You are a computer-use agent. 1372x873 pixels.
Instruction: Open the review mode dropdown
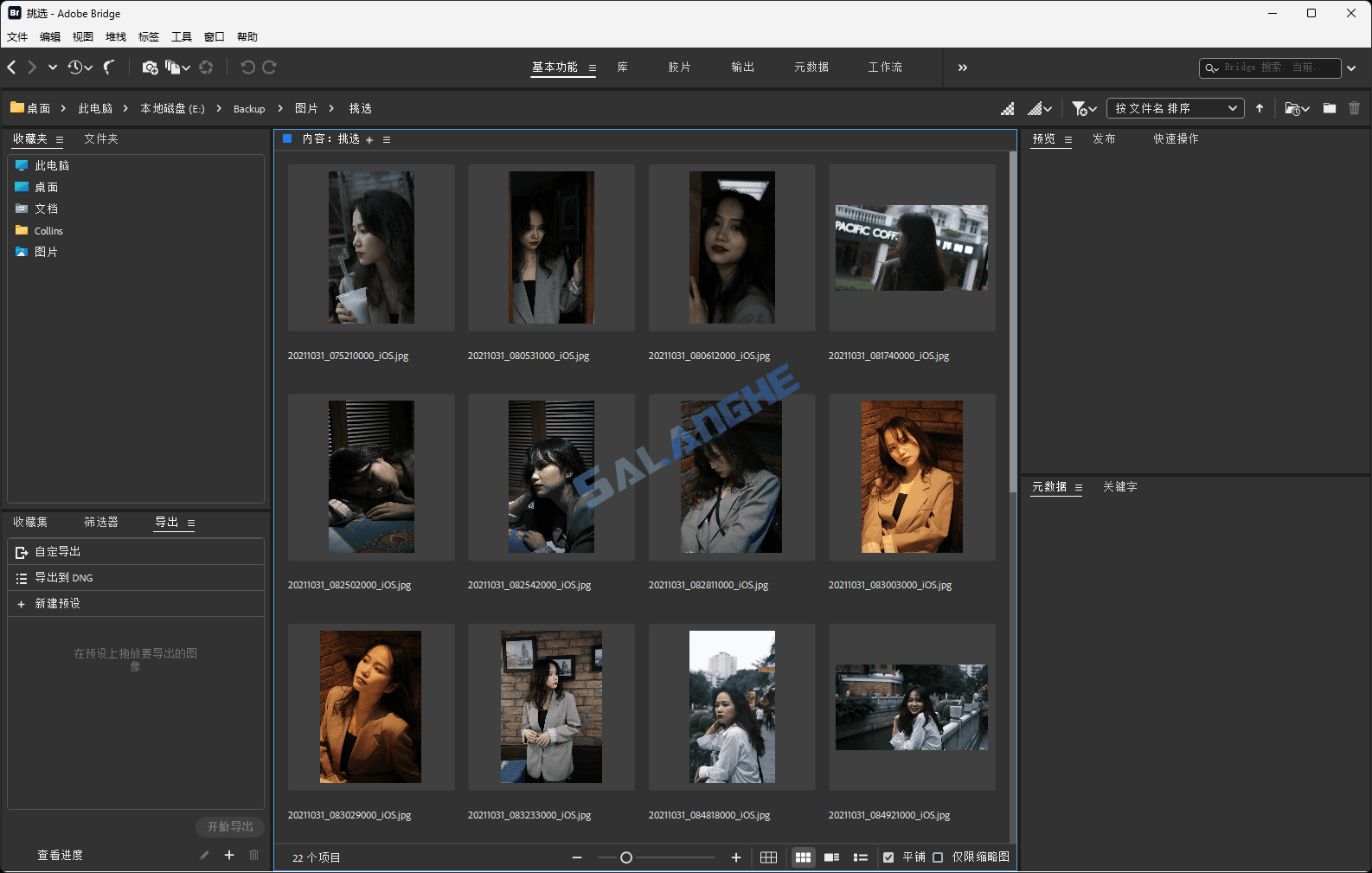(x=177, y=67)
